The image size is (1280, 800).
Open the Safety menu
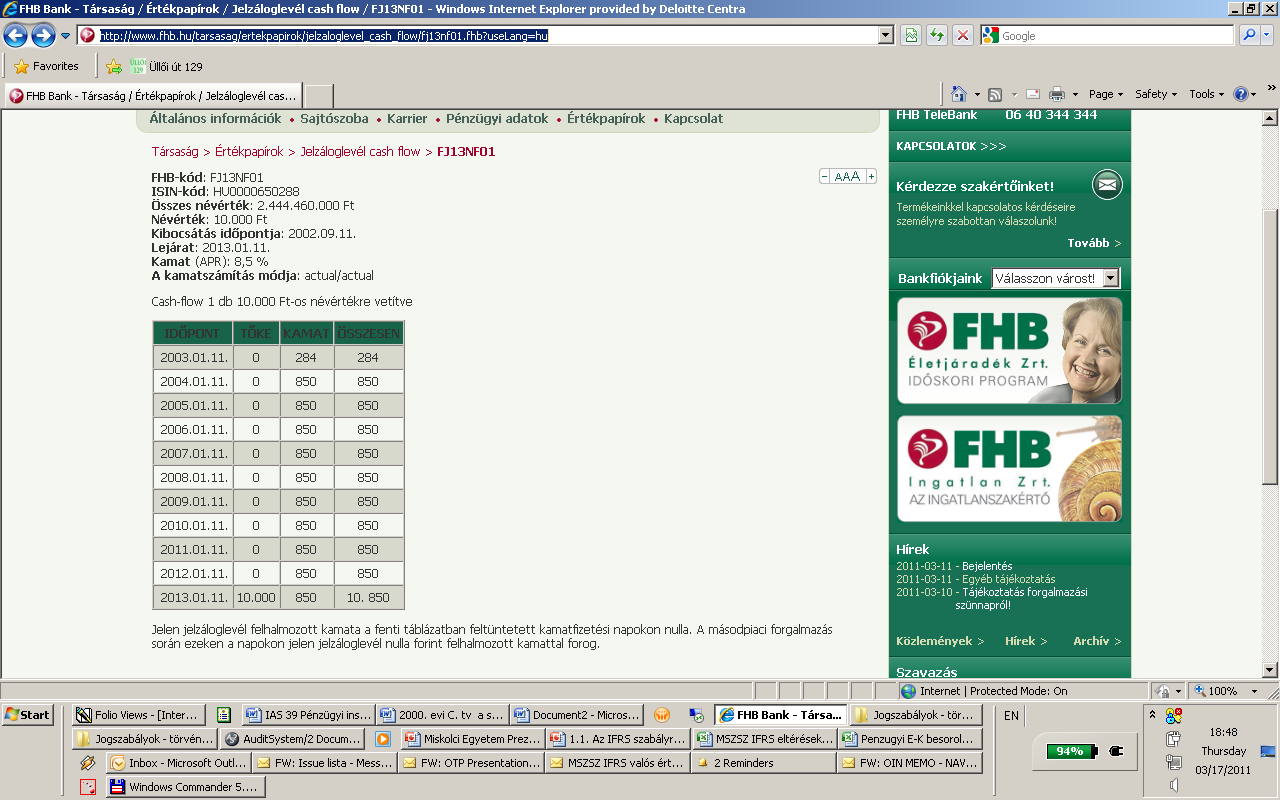click(1156, 94)
